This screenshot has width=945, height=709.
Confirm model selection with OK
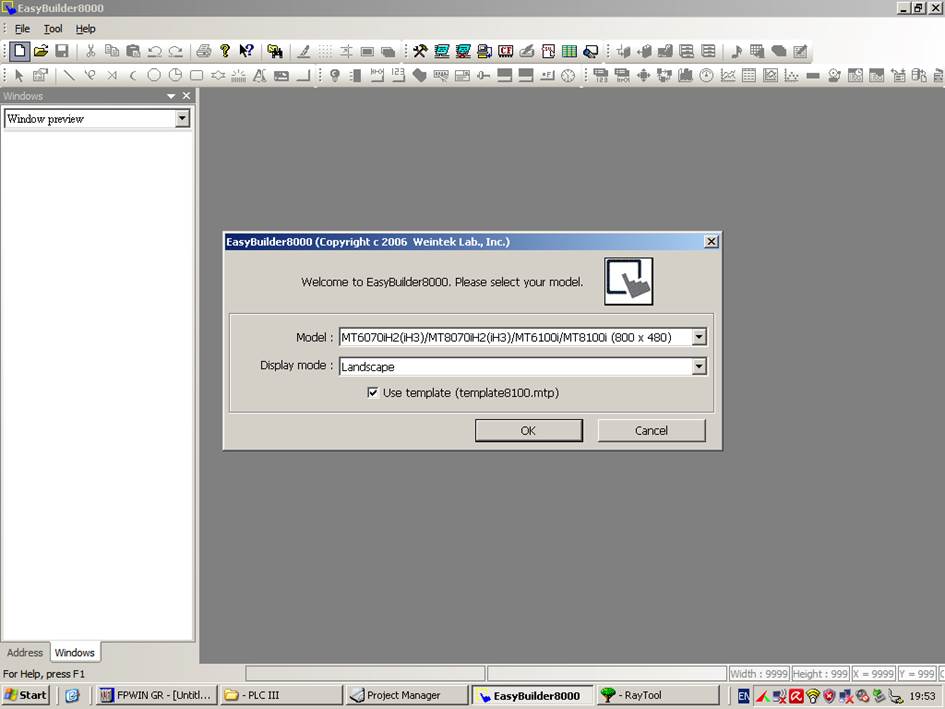click(528, 430)
